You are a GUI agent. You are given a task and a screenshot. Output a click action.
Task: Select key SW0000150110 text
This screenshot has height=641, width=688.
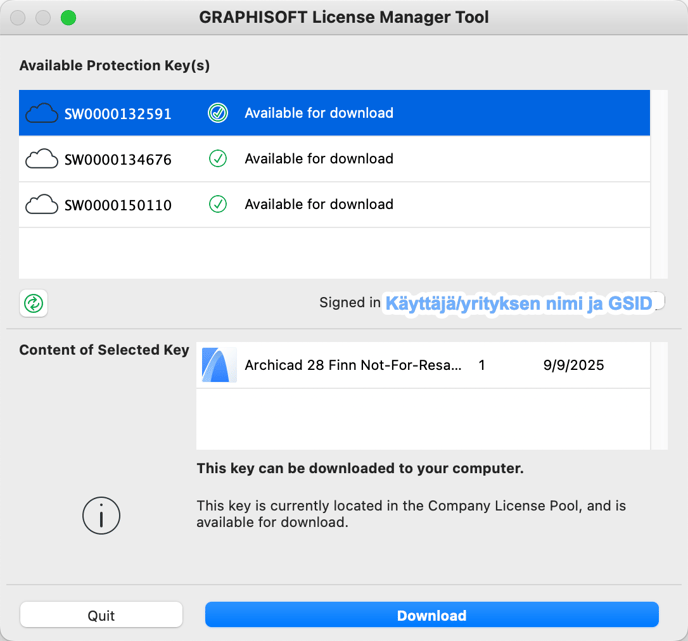tap(118, 205)
